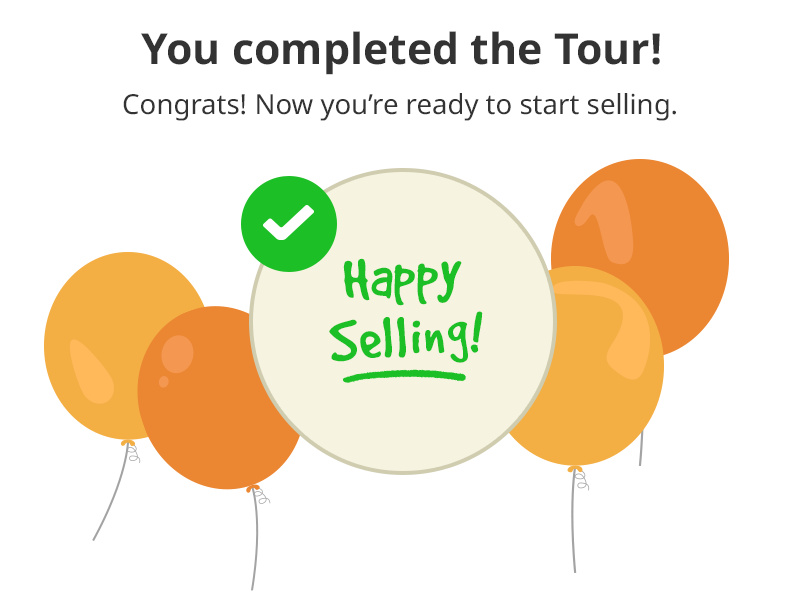
Task: Click the handwritten word "Happy"
Action: pos(402,280)
